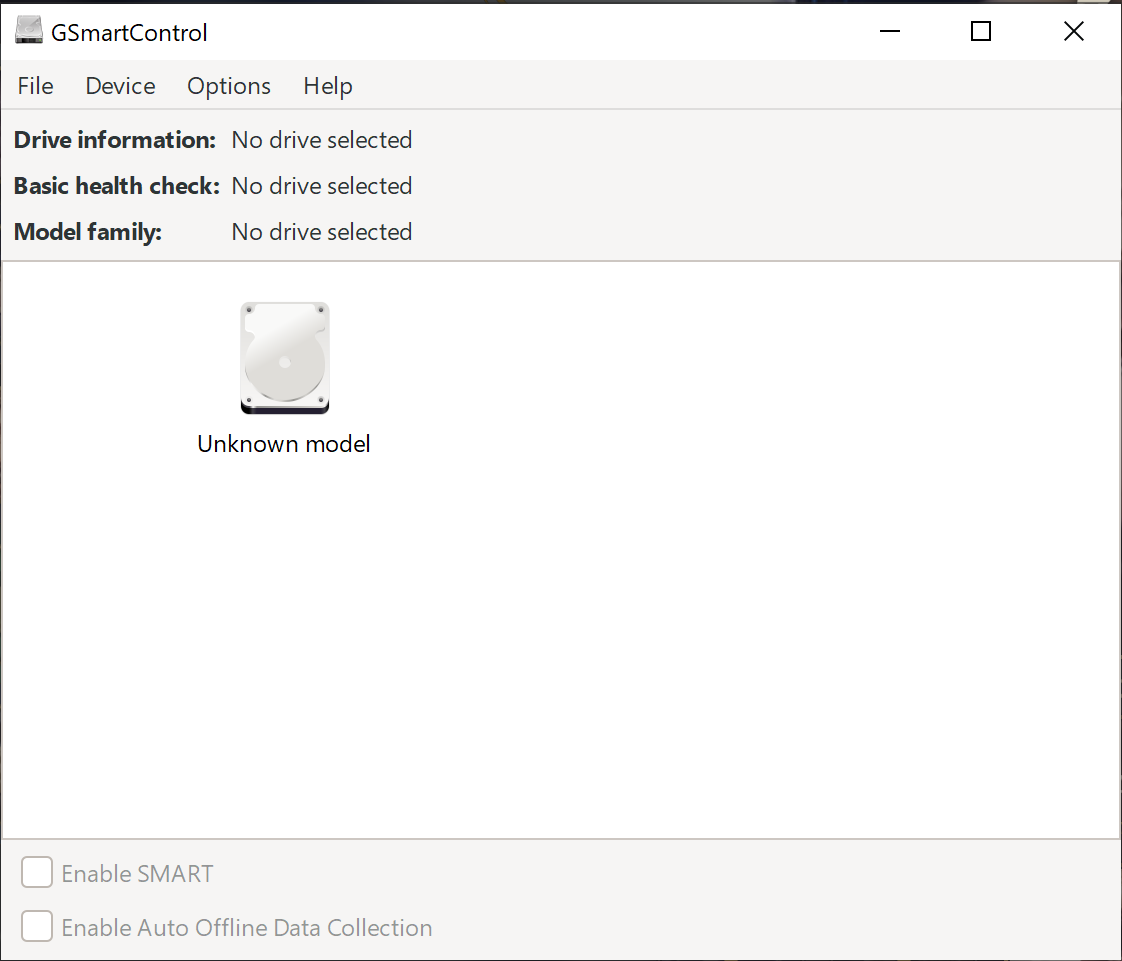Tick the Enable SMART checkbox
1122x961 pixels.
pos(36,872)
